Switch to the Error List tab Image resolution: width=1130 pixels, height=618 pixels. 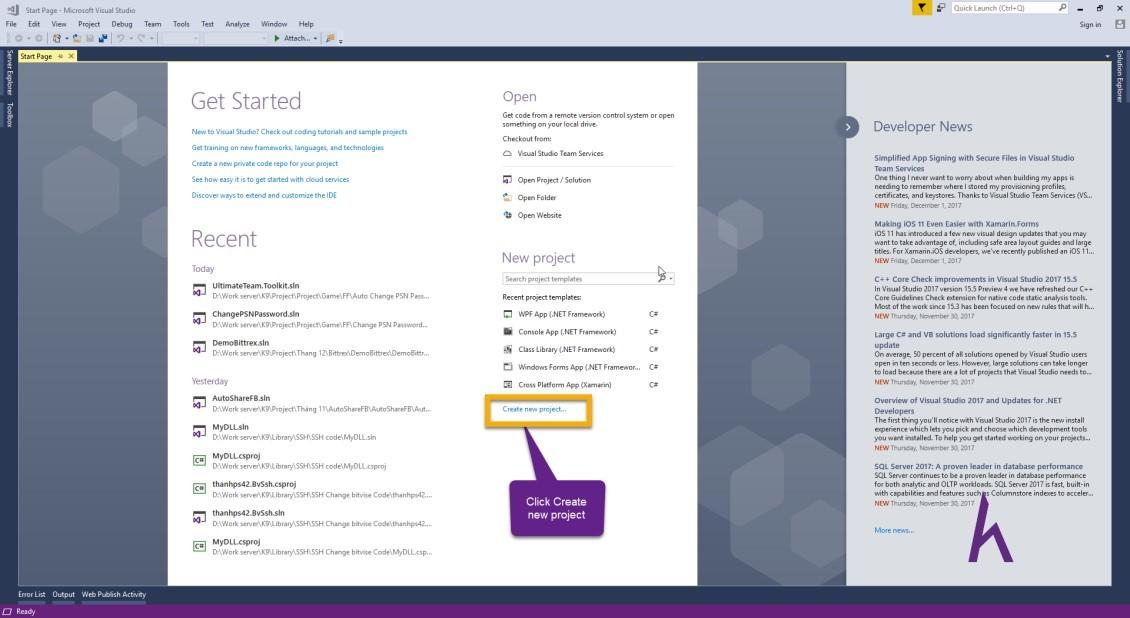(x=32, y=595)
